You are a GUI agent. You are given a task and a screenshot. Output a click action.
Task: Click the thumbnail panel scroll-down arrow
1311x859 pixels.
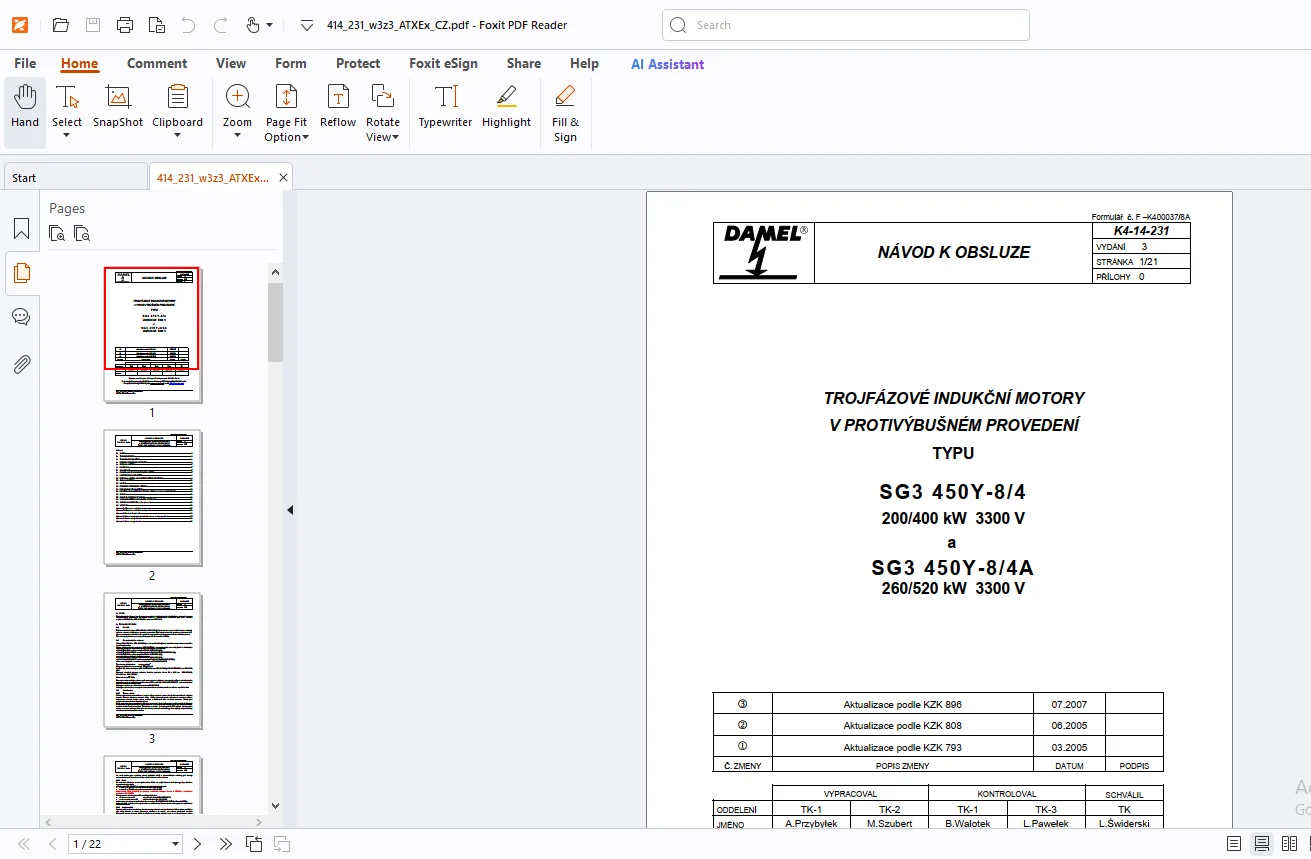(x=275, y=806)
